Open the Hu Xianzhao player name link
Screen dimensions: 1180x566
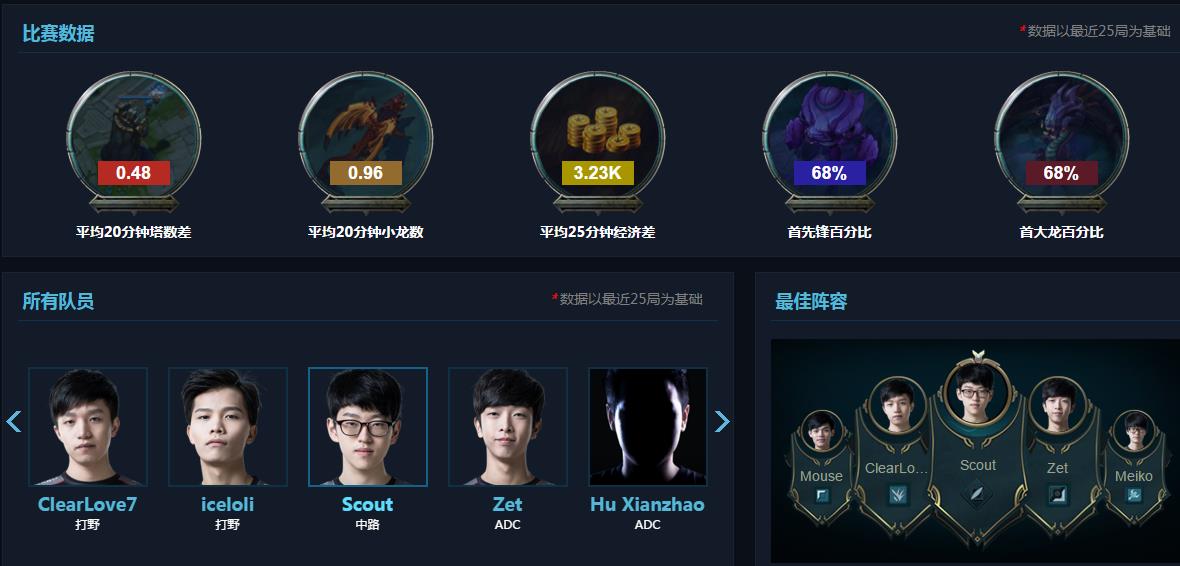[647, 504]
